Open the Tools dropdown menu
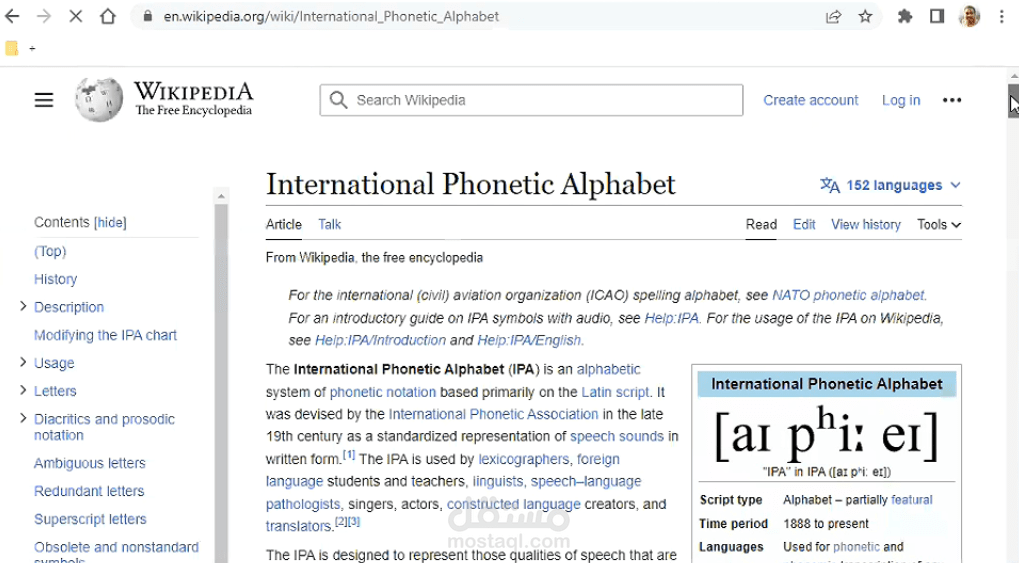The width and height of the screenshot is (1019, 563). (x=939, y=224)
